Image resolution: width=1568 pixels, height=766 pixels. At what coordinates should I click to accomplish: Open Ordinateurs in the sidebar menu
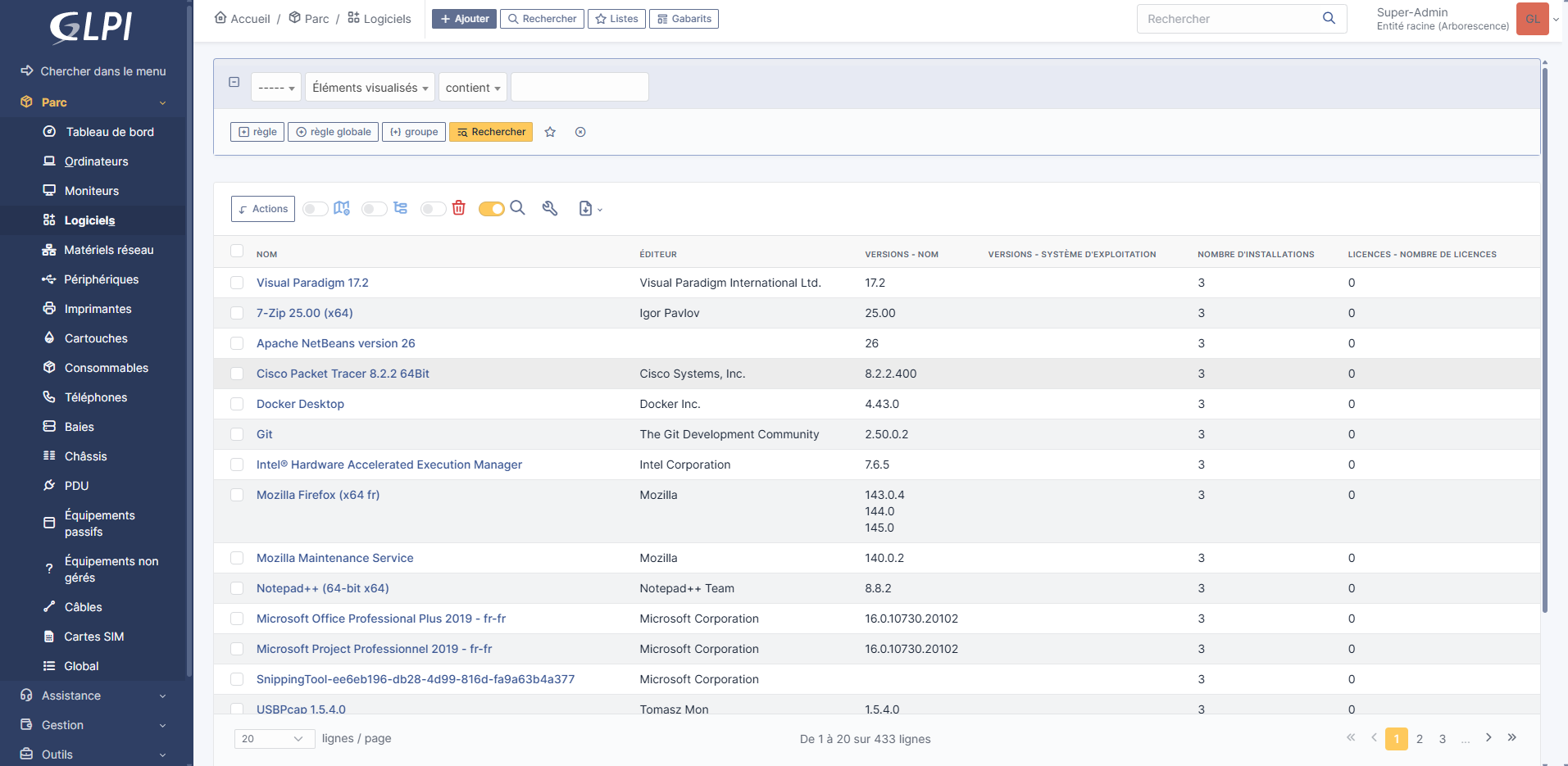[96, 161]
